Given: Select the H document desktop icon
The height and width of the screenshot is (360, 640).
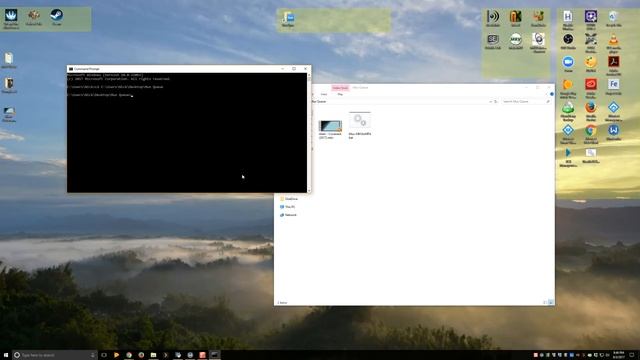Looking at the screenshot, I should point(568,20).
